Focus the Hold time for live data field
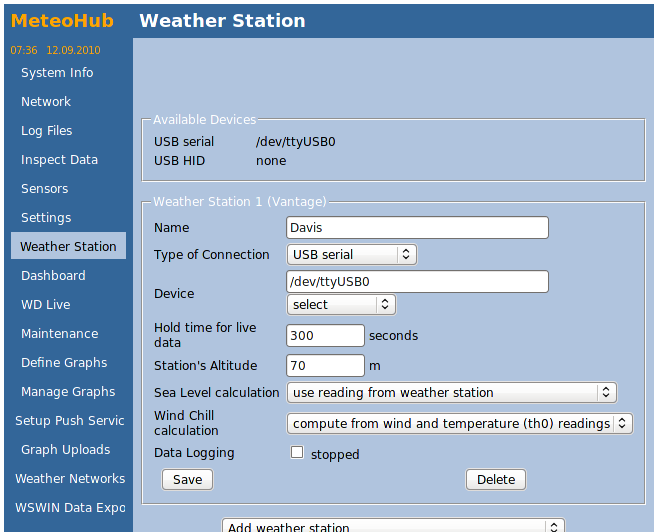Screen dimensions: 657x532 (x=325, y=336)
